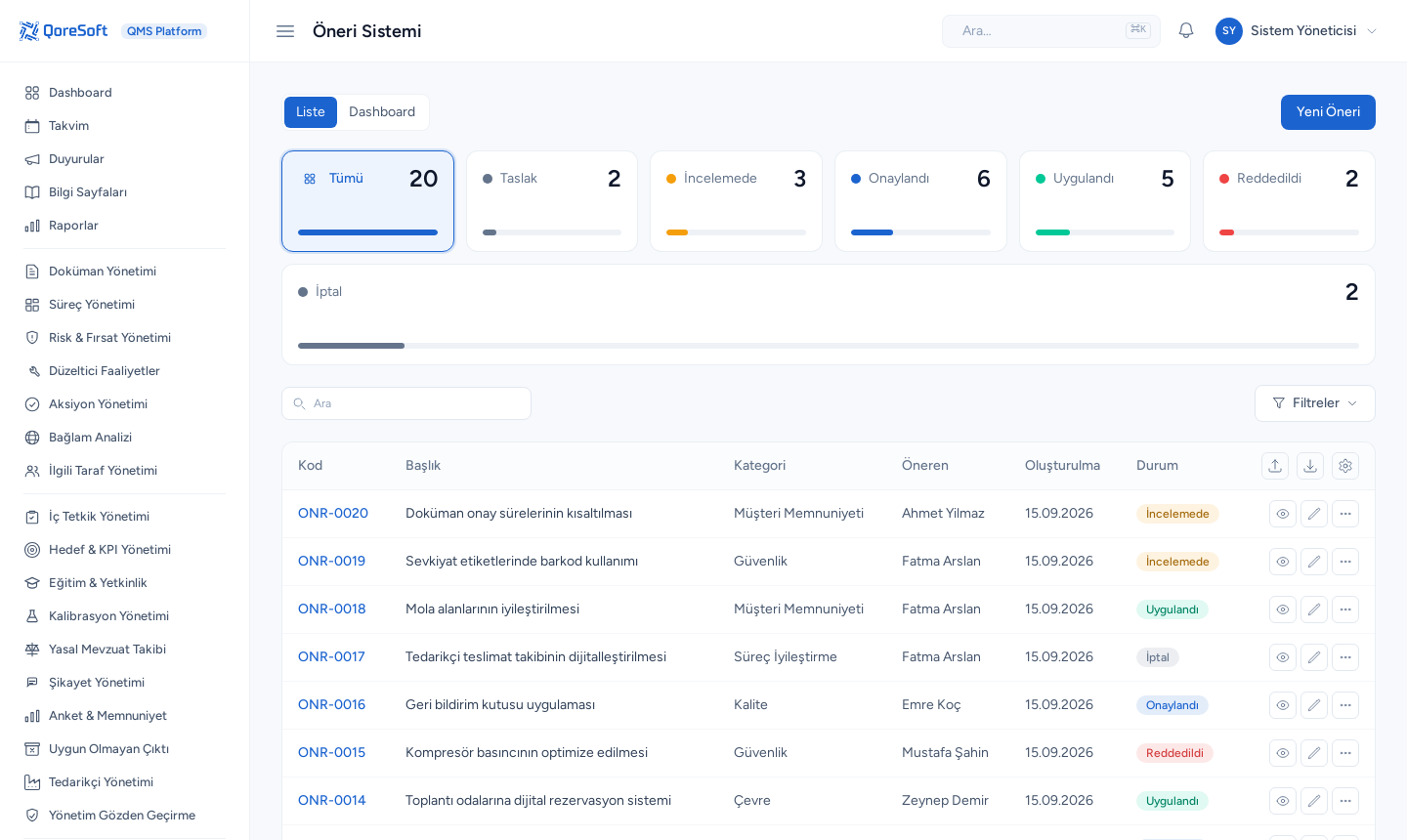
Task: Sort by the Oluşturulma column header
Action: 1062,466
